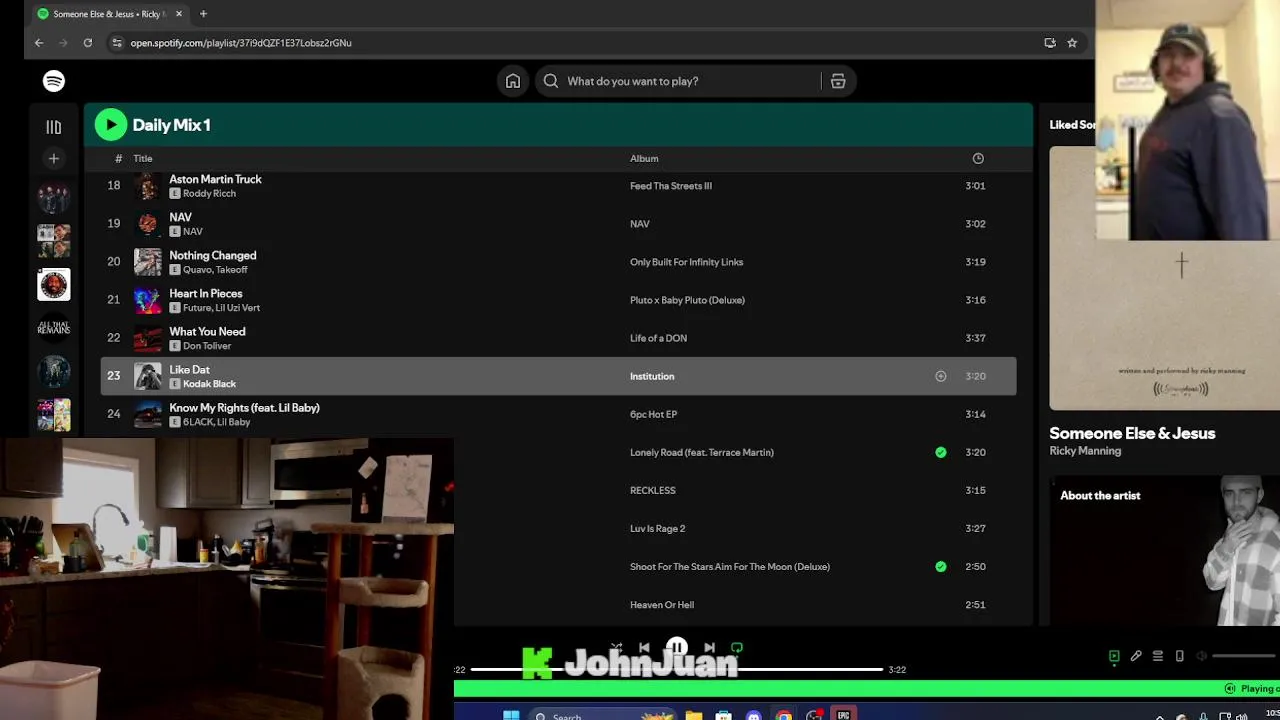Toggle shuffle playback
This screenshot has height=720, width=1280.
coord(617,648)
